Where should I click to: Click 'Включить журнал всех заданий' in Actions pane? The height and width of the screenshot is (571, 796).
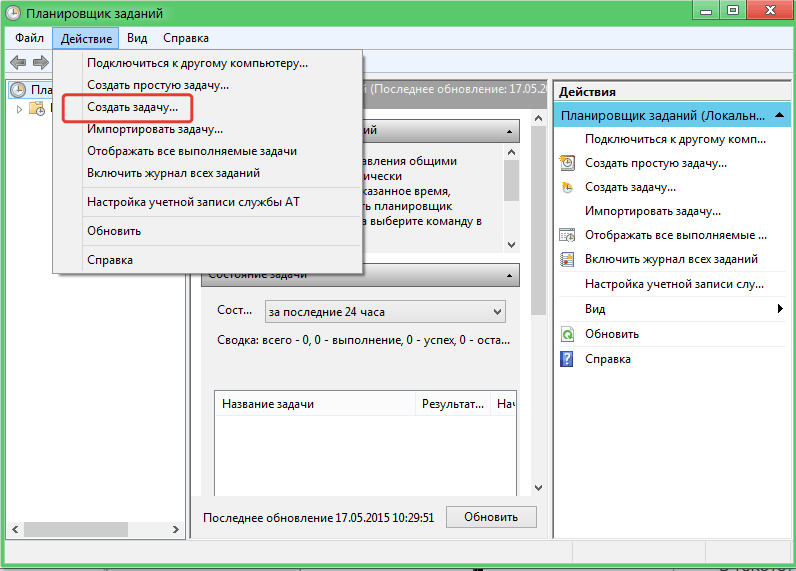671,259
